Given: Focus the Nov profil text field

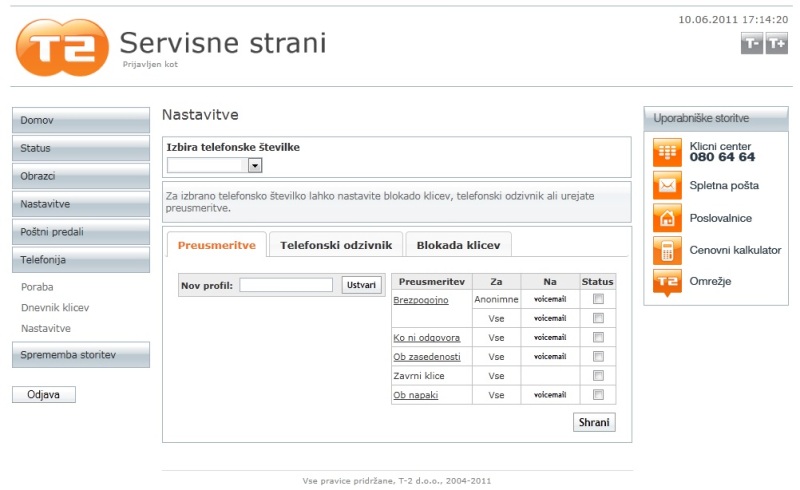Looking at the screenshot, I should tap(286, 285).
